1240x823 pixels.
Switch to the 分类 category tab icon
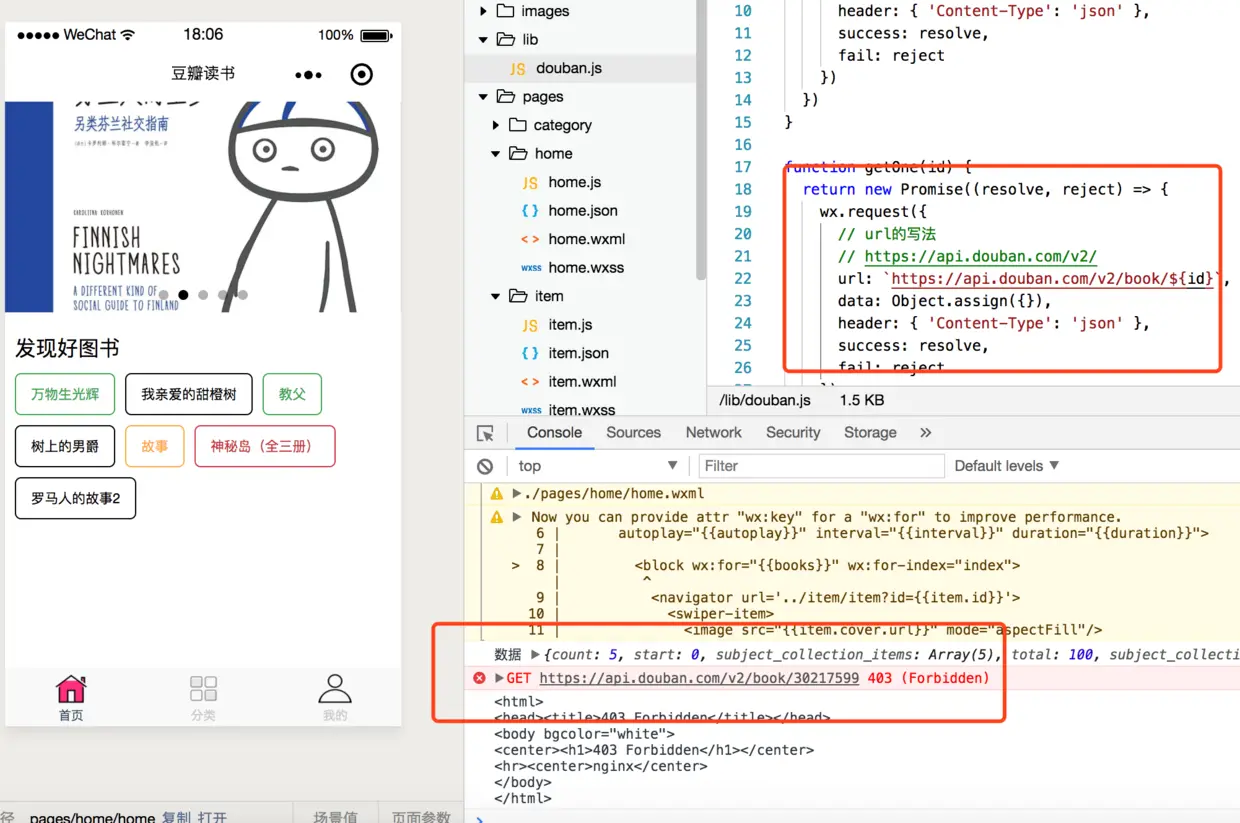coord(203,688)
